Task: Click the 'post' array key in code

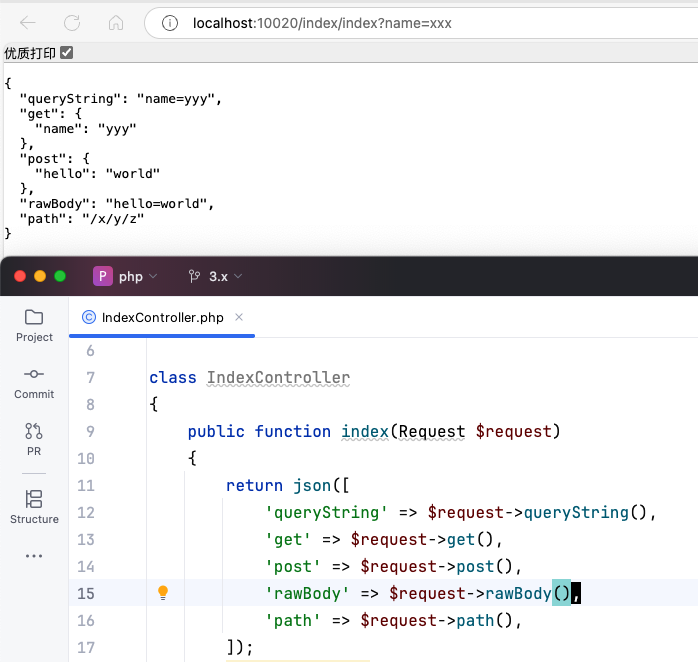Action: [292, 567]
